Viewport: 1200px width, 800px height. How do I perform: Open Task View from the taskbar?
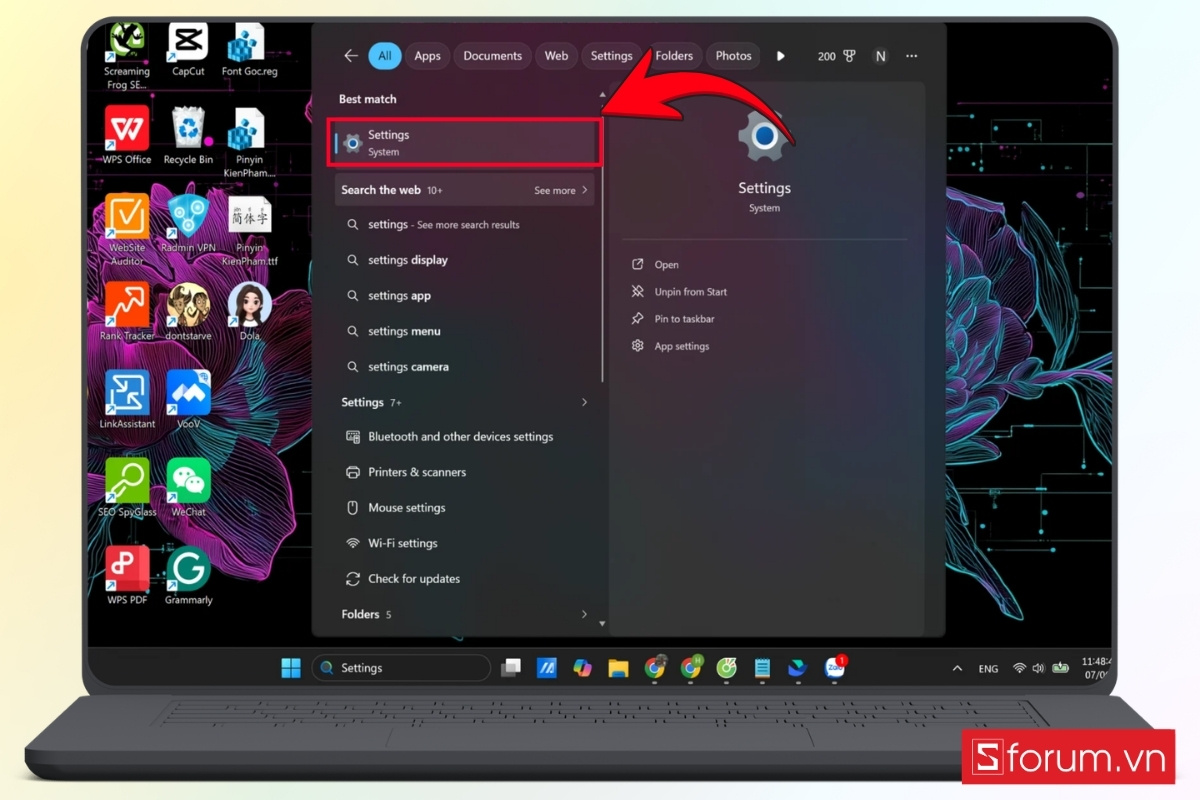point(511,668)
